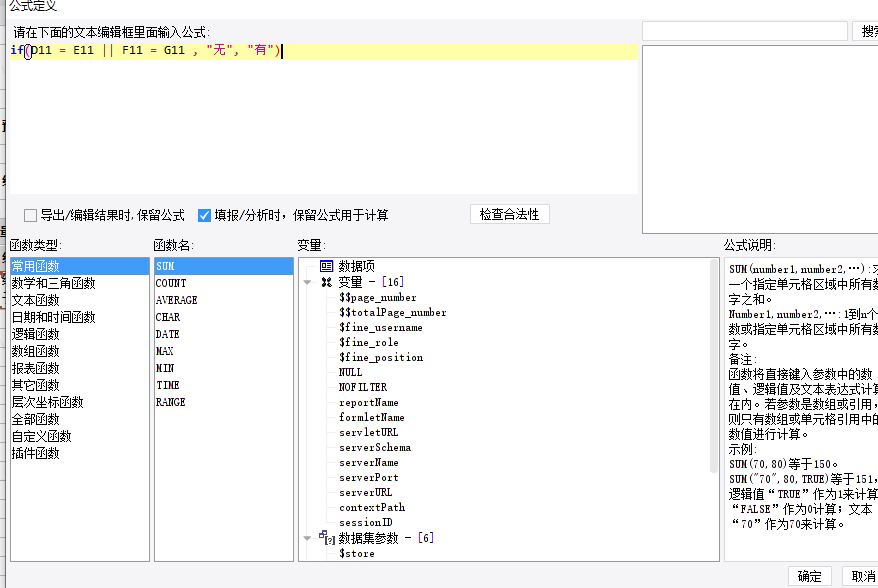Select 逻辑函数 in function type list
The width and height of the screenshot is (878, 588).
click(36, 334)
